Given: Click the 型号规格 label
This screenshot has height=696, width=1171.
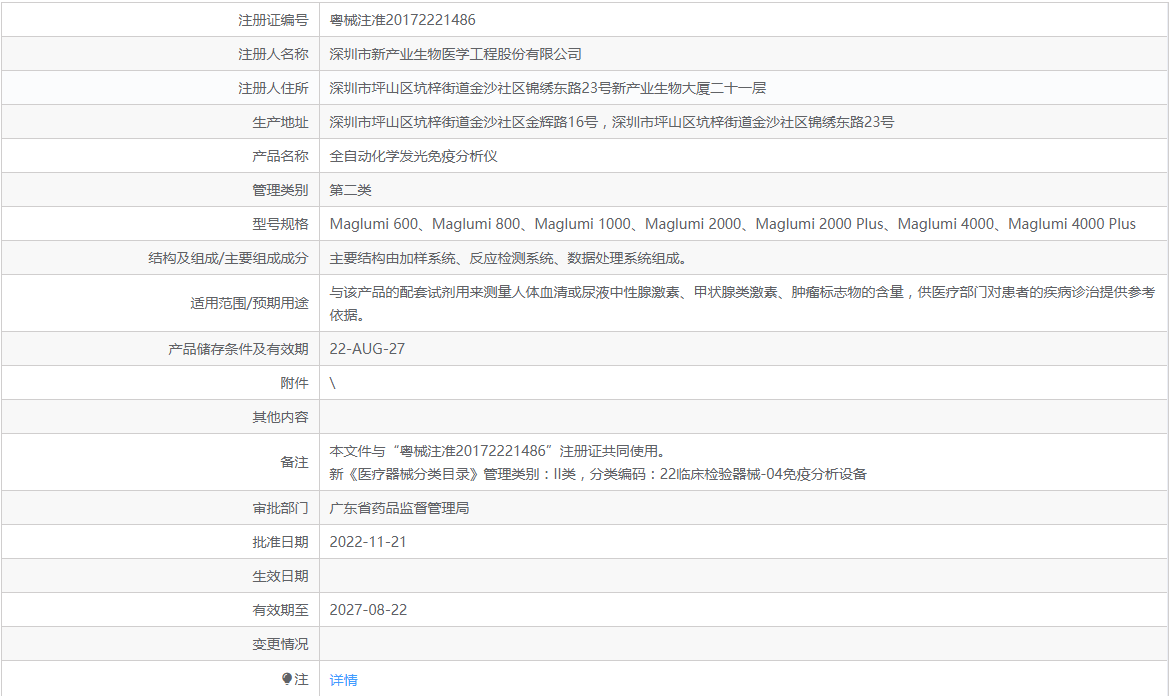Looking at the screenshot, I should pos(280,224).
